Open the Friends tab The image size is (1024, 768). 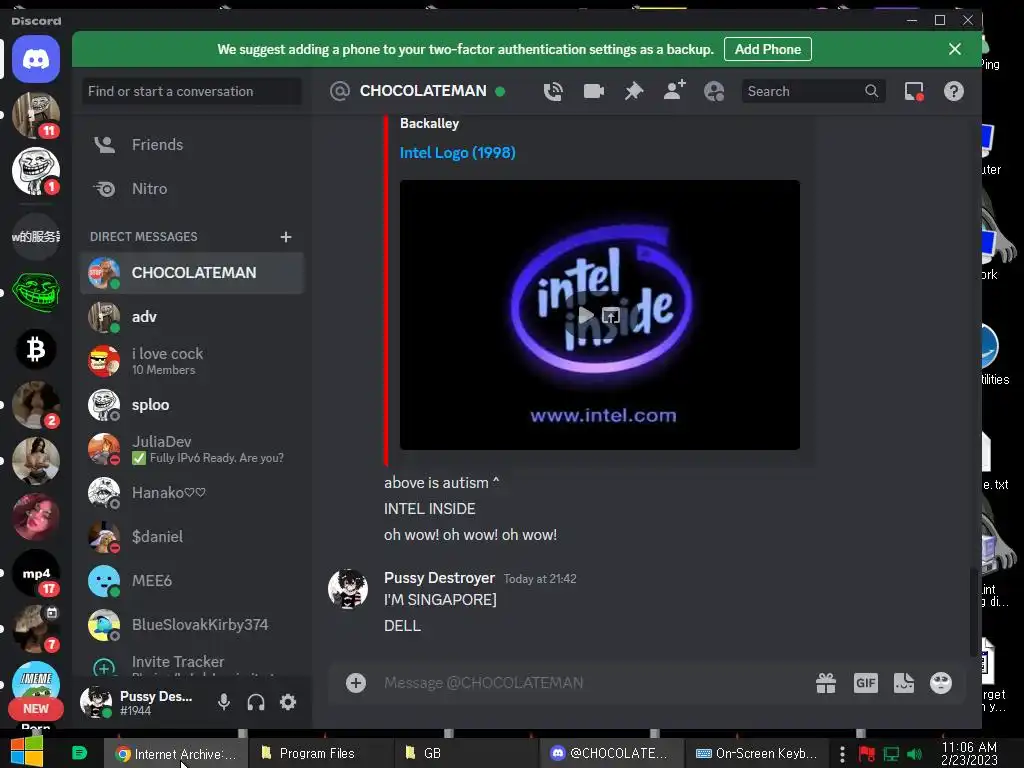[x=192, y=144]
